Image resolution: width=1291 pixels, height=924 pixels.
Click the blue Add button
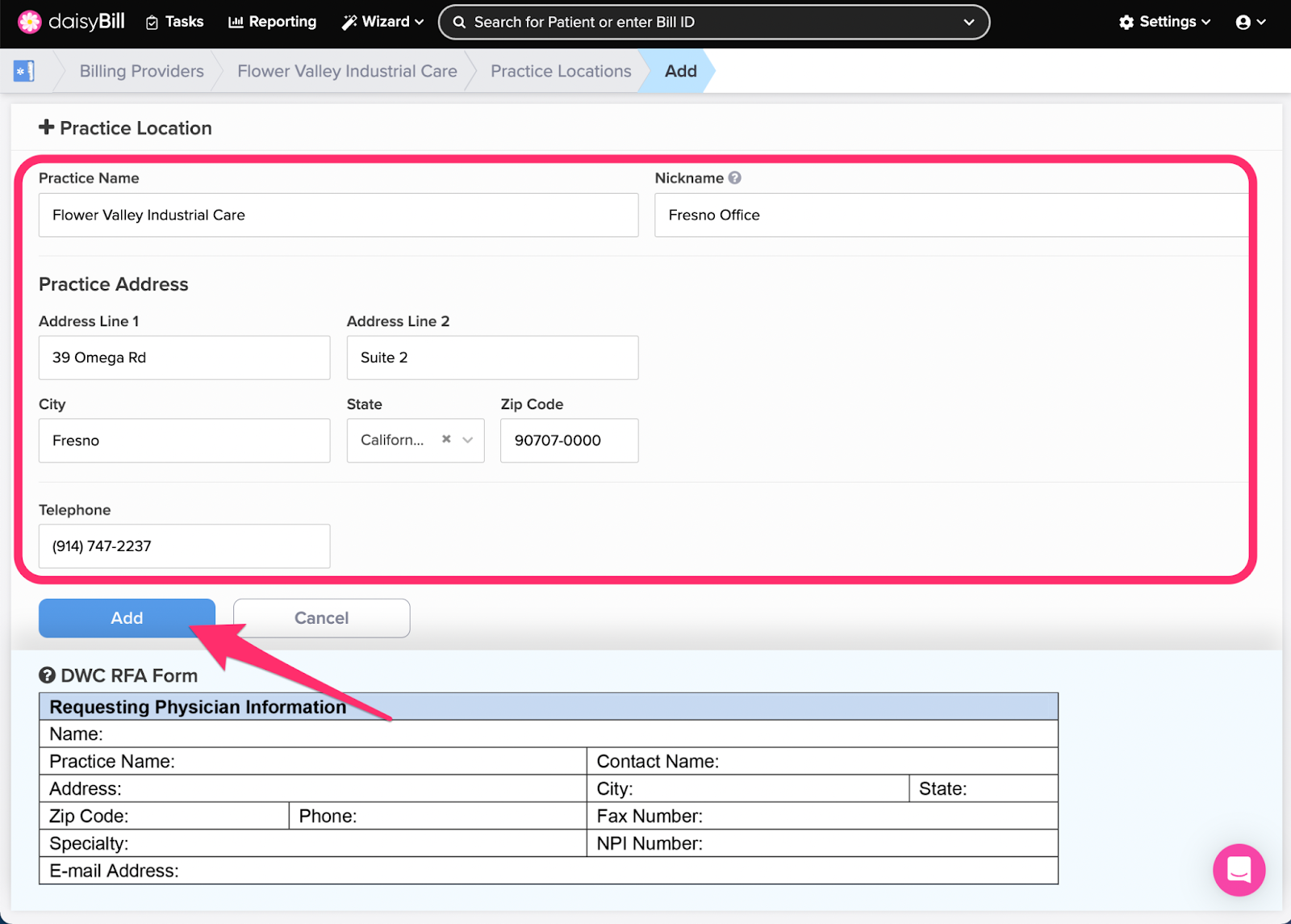(x=127, y=618)
